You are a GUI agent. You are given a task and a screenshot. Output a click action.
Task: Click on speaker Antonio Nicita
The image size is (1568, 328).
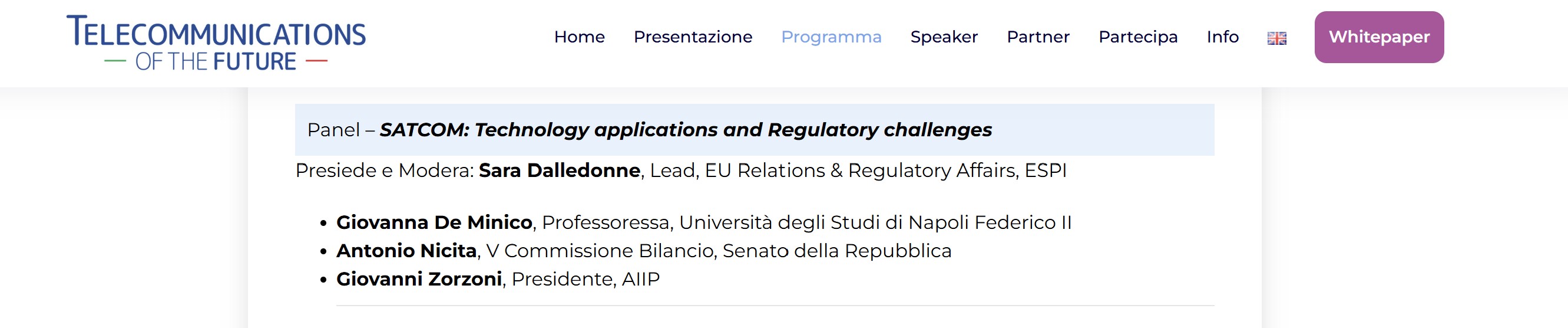(406, 251)
